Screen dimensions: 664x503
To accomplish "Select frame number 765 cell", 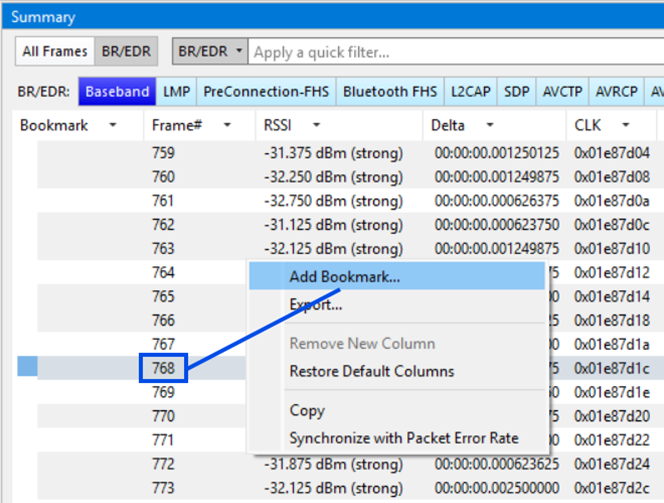I will tap(163, 296).
